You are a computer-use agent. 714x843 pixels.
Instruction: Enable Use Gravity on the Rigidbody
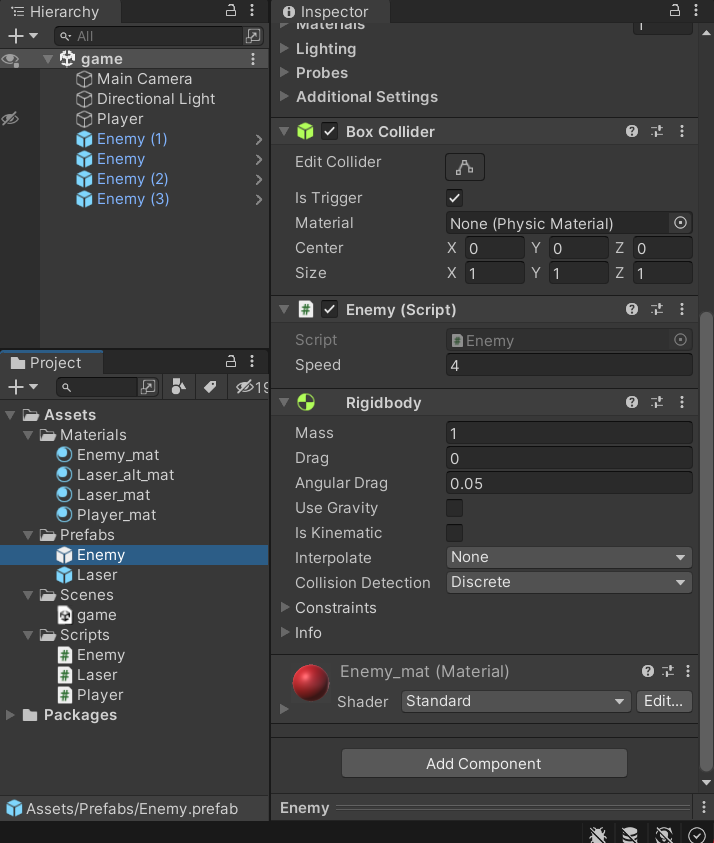point(454,508)
